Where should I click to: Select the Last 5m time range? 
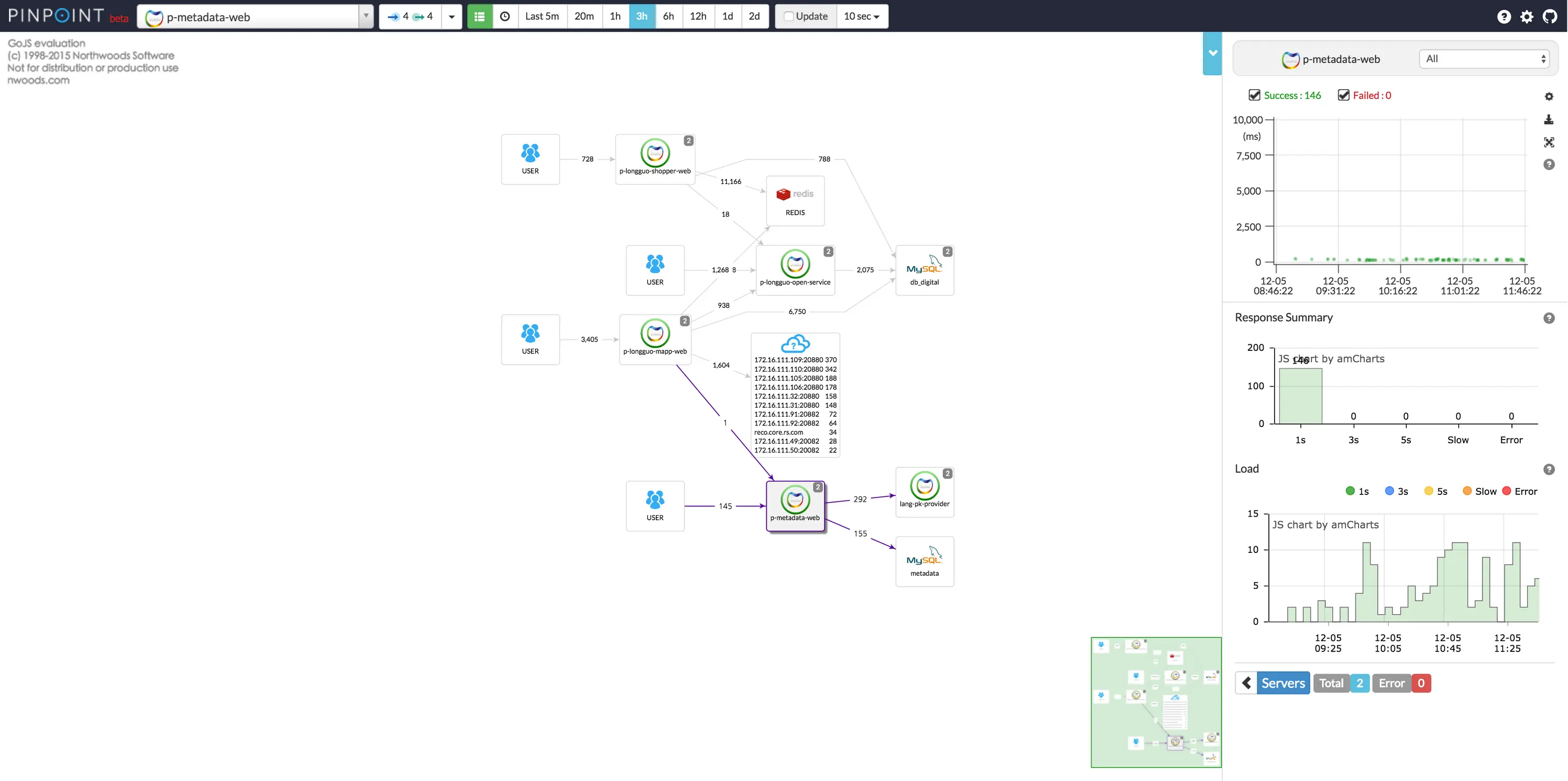pos(541,17)
